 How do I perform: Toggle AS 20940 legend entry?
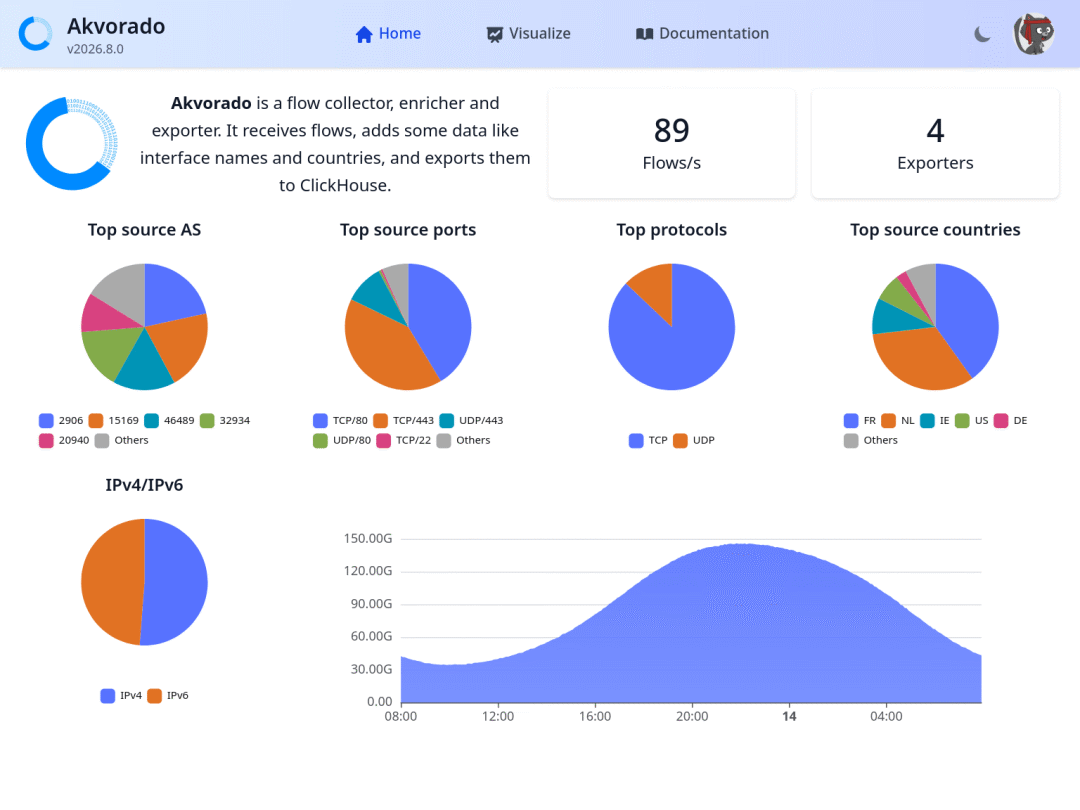(x=64, y=440)
